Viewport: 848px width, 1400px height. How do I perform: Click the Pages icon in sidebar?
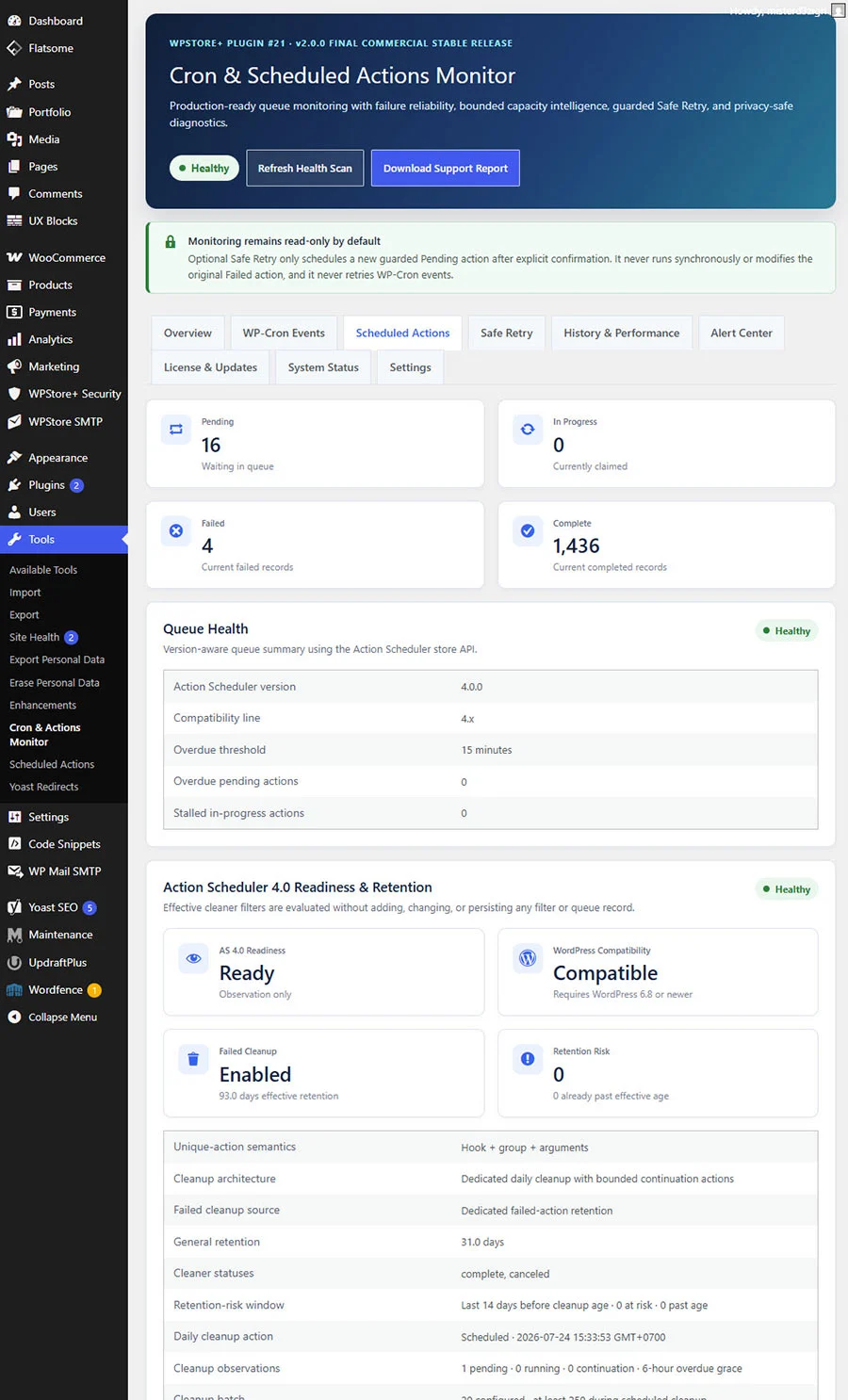(14, 167)
